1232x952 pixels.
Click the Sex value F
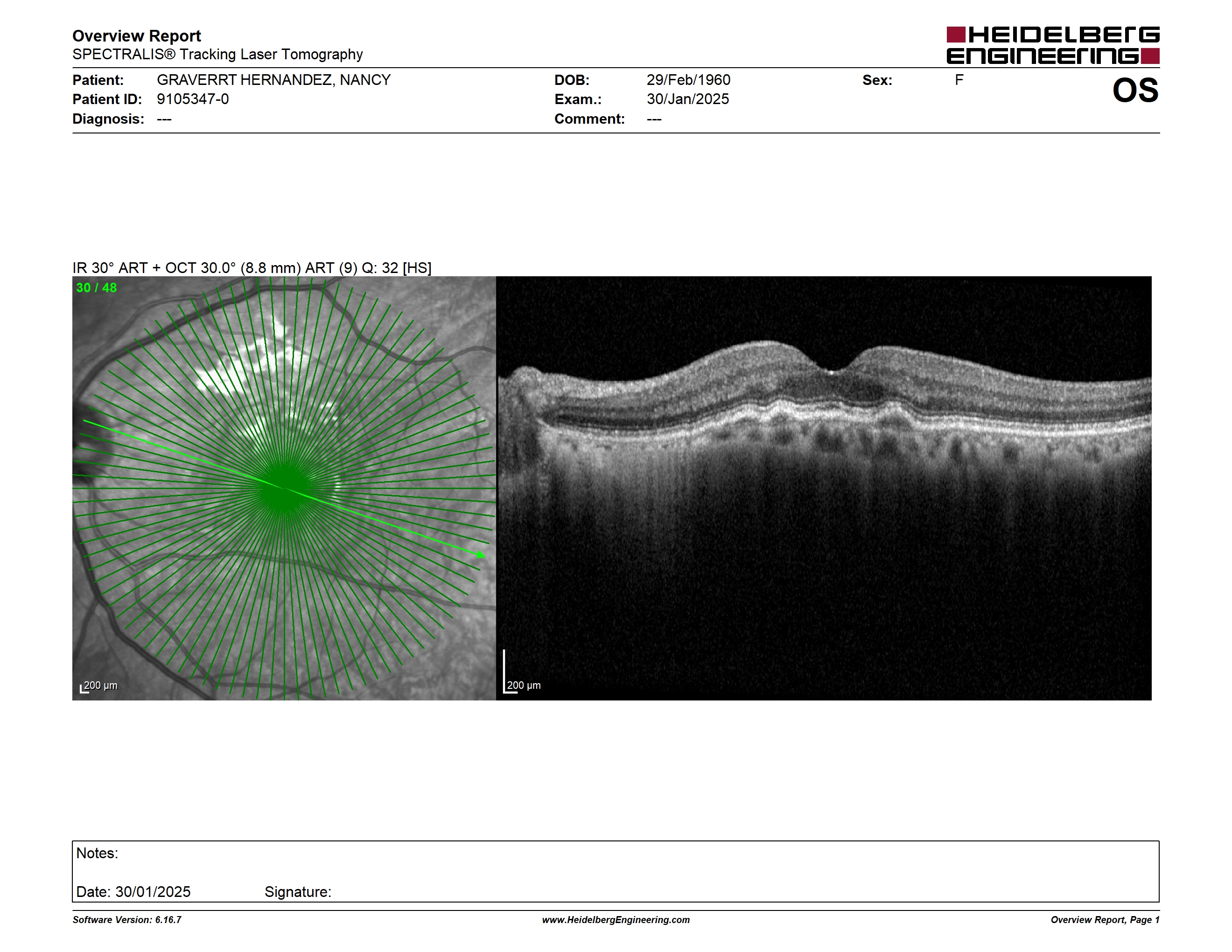click(x=959, y=80)
